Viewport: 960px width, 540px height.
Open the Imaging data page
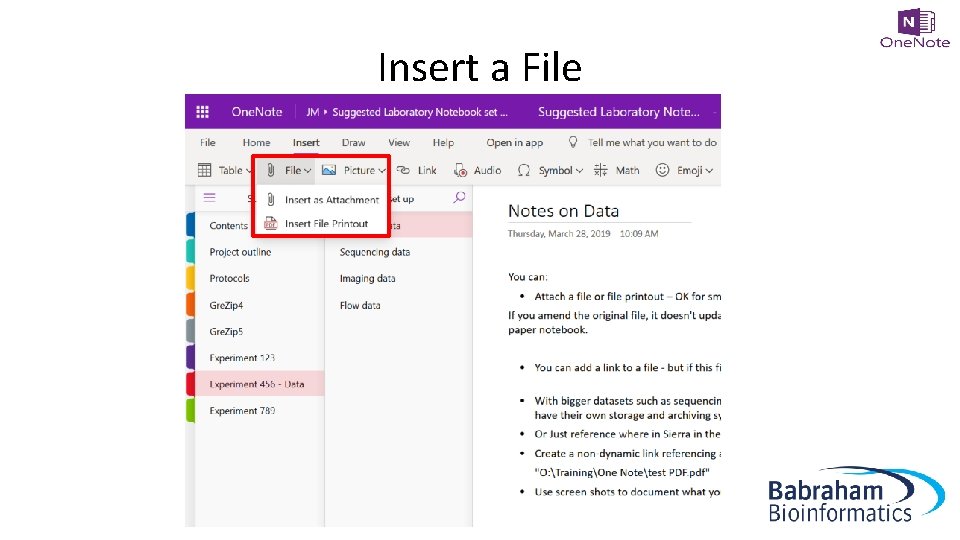[367, 279]
